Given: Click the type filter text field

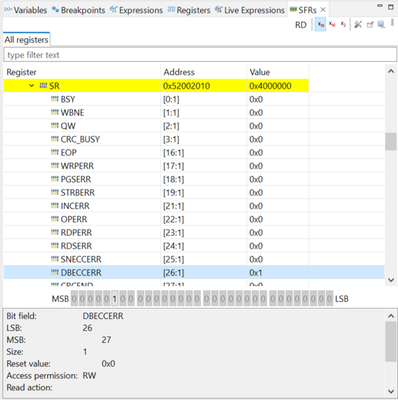Looking at the screenshot, I should pyautogui.click(x=200, y=55).
